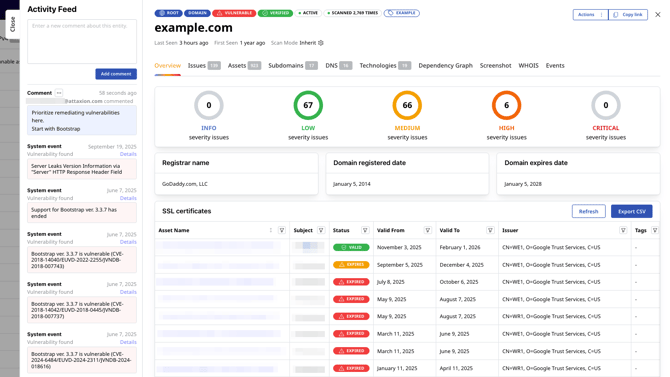
Task: Open the Technologies tab
Action: [x=385, y=65]
